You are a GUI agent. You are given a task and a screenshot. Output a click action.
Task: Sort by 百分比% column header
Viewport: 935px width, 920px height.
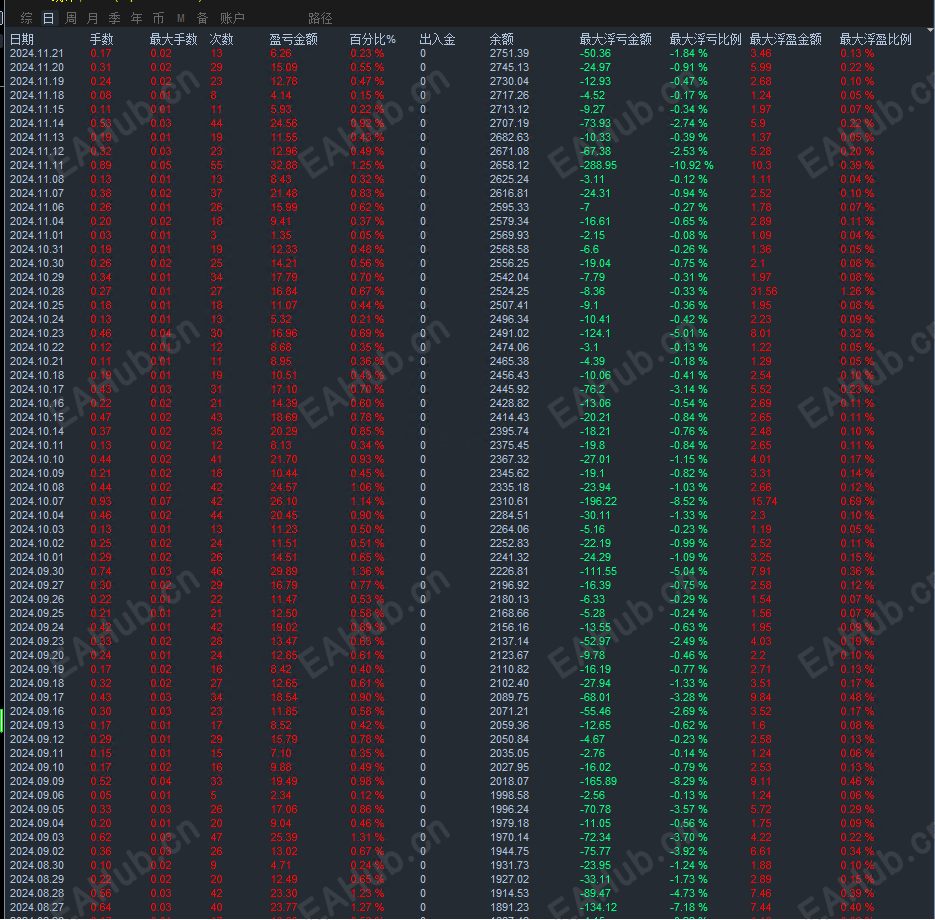coord(373,40)
